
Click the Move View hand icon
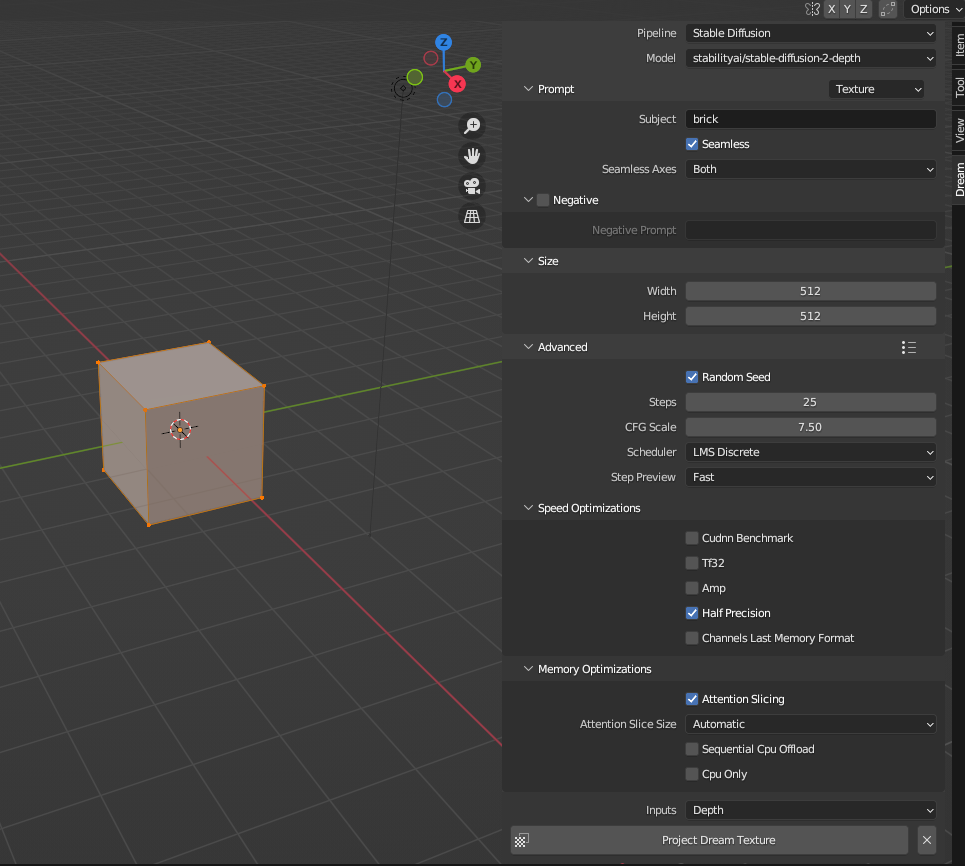coord(471,156)
